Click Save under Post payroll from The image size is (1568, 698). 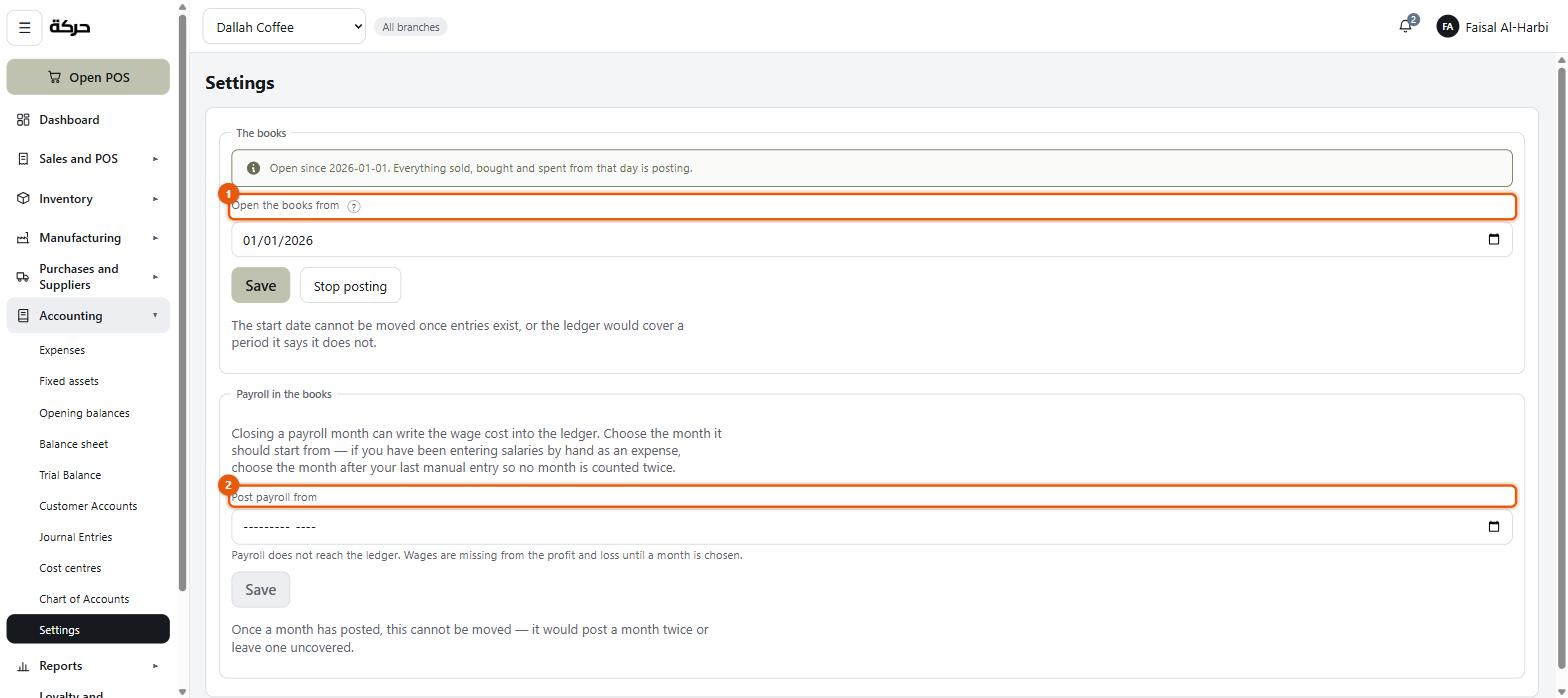[261, 589]
